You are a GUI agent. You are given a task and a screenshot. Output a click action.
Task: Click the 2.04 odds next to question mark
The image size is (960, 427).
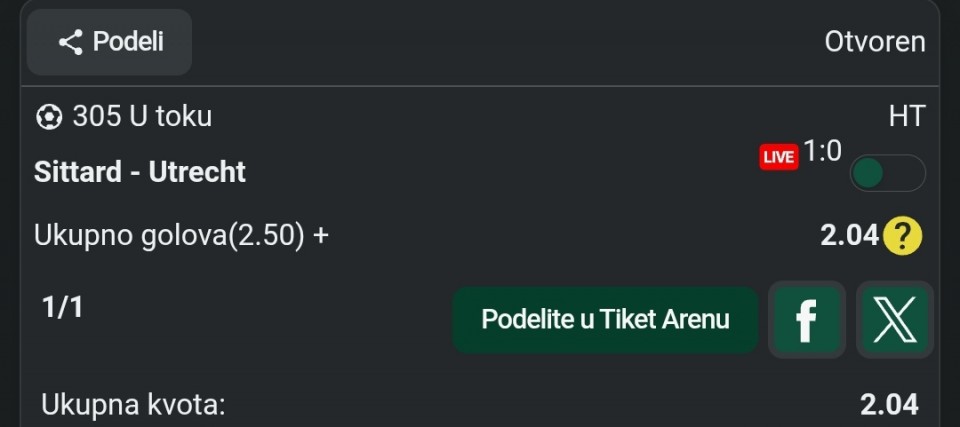click(849, 236)
